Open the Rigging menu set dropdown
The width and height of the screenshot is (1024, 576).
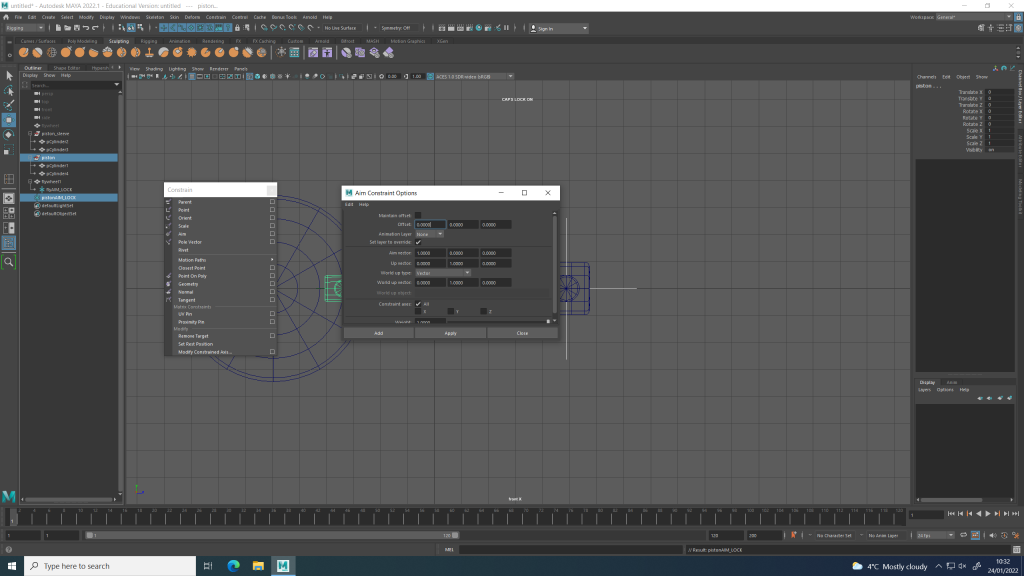coord(24,28)
